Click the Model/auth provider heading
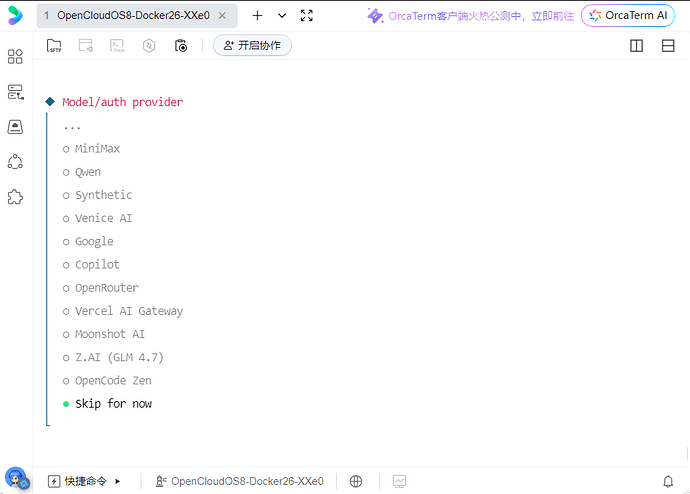This screenshot has height=494, width=690. point(122,102)
